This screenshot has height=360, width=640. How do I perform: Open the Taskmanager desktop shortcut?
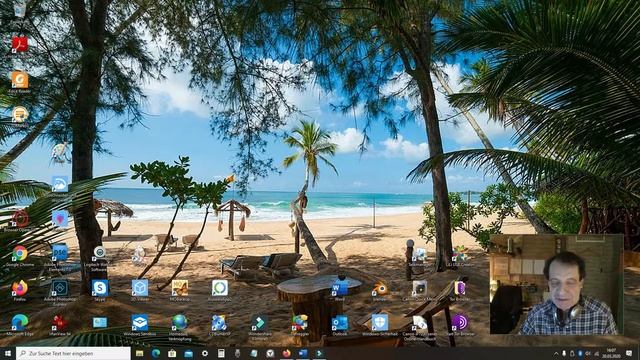tap(419, 257)
